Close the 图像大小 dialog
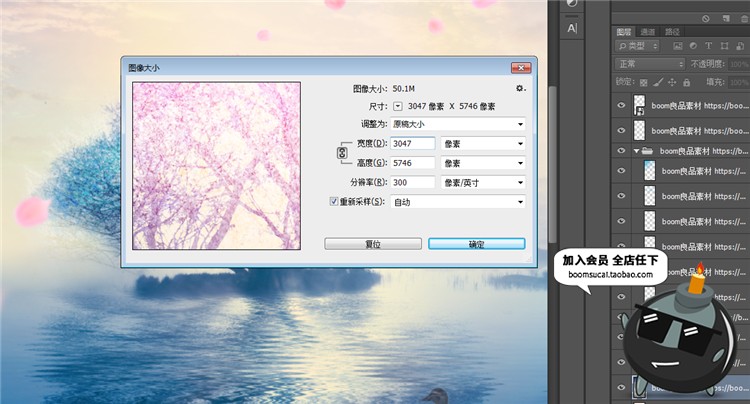 [x=521, y=68]
